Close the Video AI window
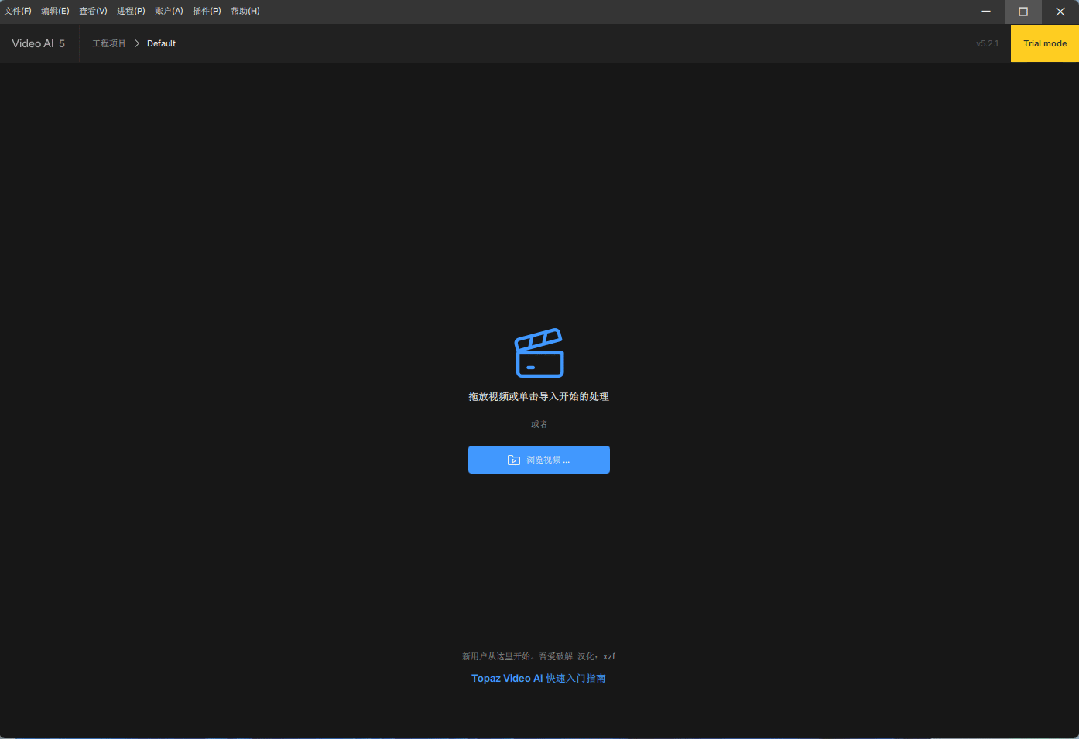 click(x=1060, y=12)
